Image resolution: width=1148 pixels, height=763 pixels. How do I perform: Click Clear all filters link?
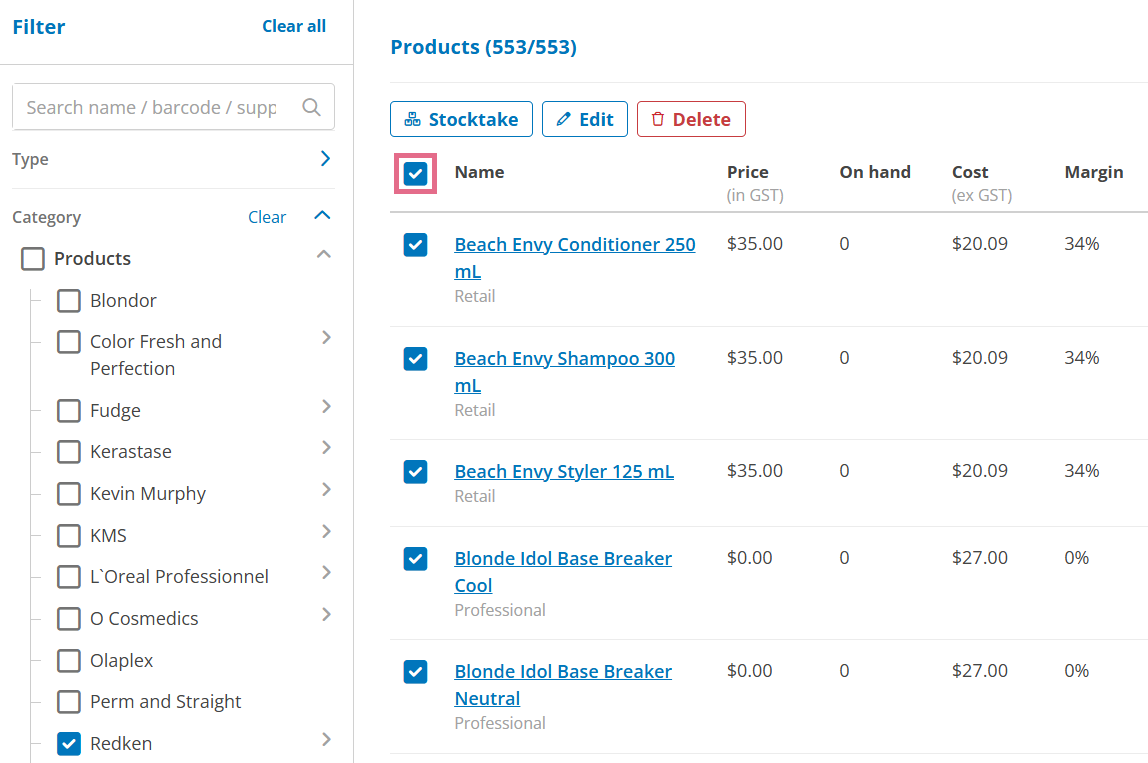tap(294, 26)
